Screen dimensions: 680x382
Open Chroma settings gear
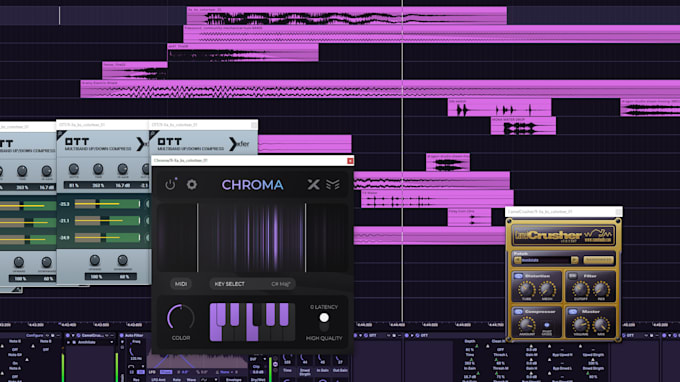[192, 184]
